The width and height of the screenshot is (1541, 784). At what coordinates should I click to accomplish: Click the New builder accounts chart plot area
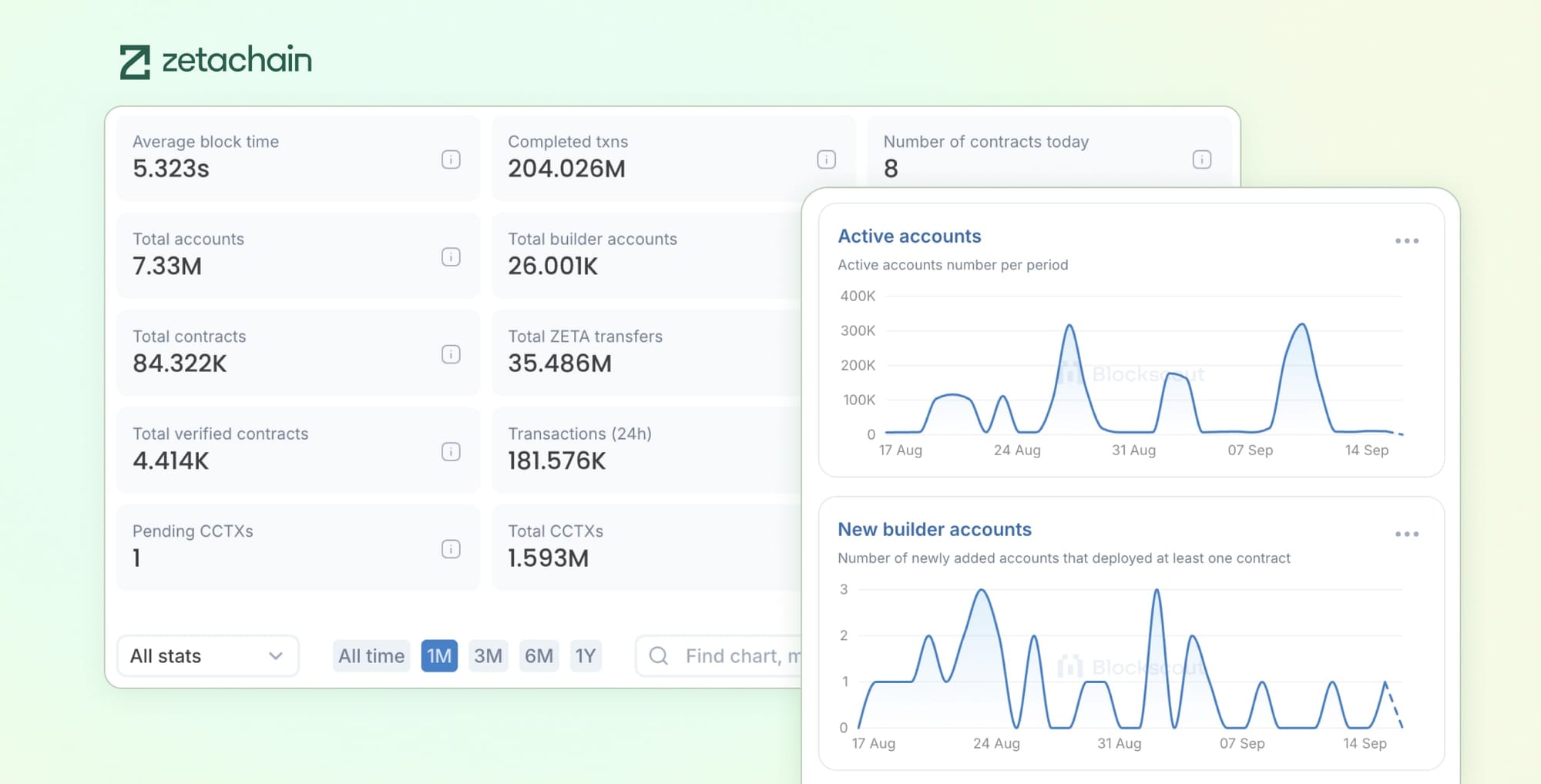(1130, 658)
